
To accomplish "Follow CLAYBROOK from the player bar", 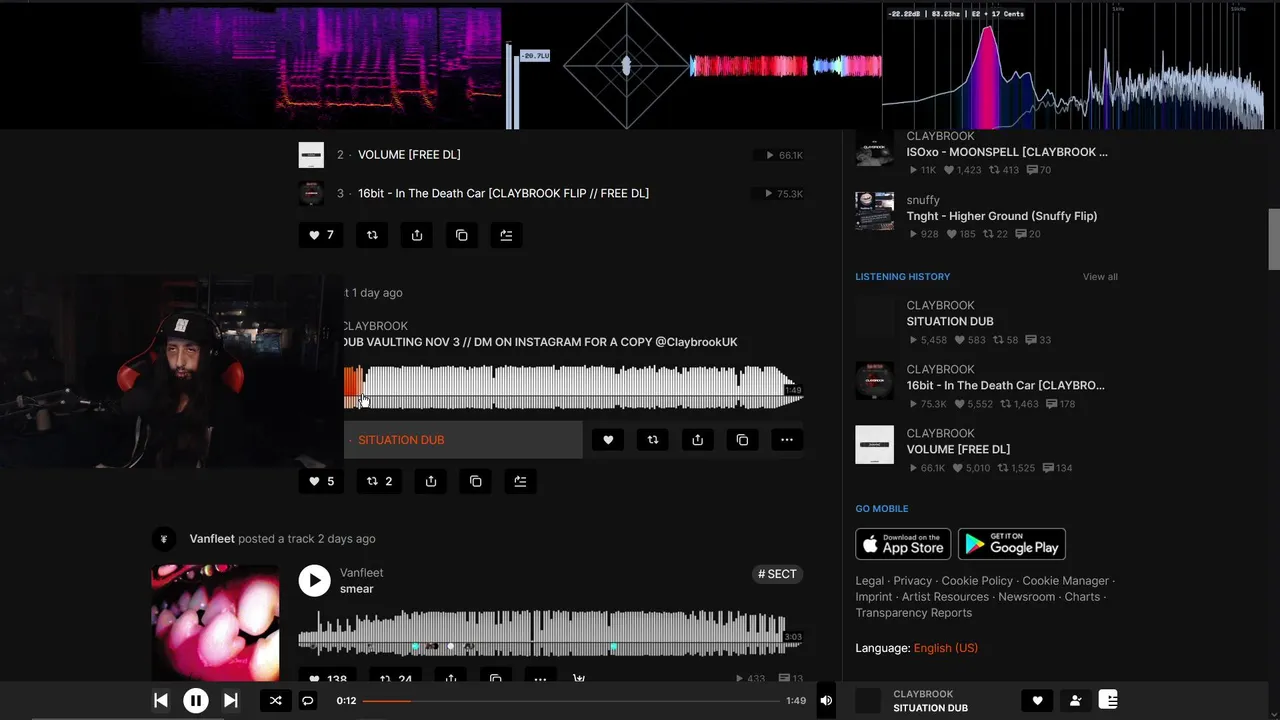I will 1075,701.
